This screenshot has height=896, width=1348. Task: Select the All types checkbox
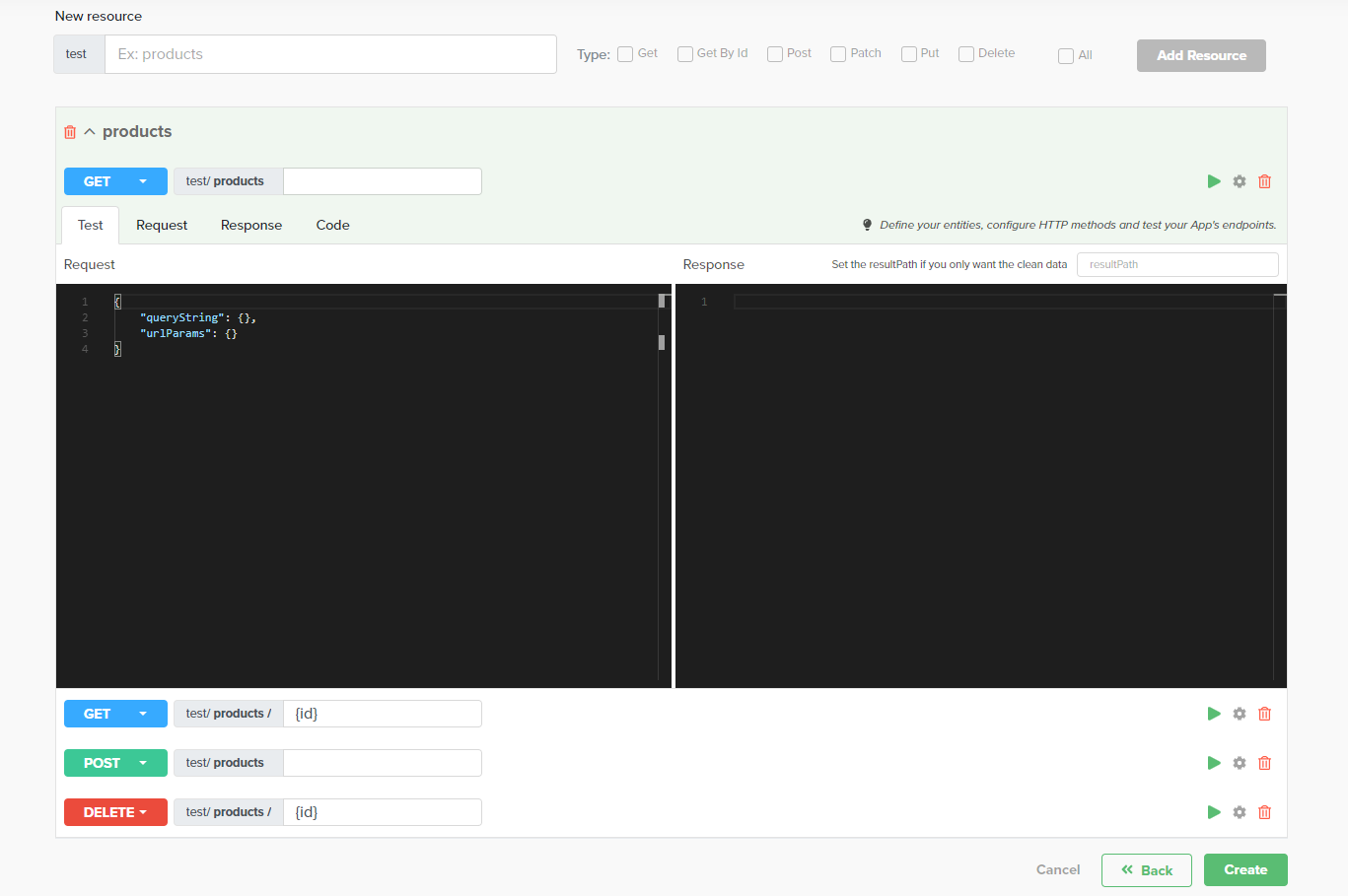click(x=1066, y=56)
